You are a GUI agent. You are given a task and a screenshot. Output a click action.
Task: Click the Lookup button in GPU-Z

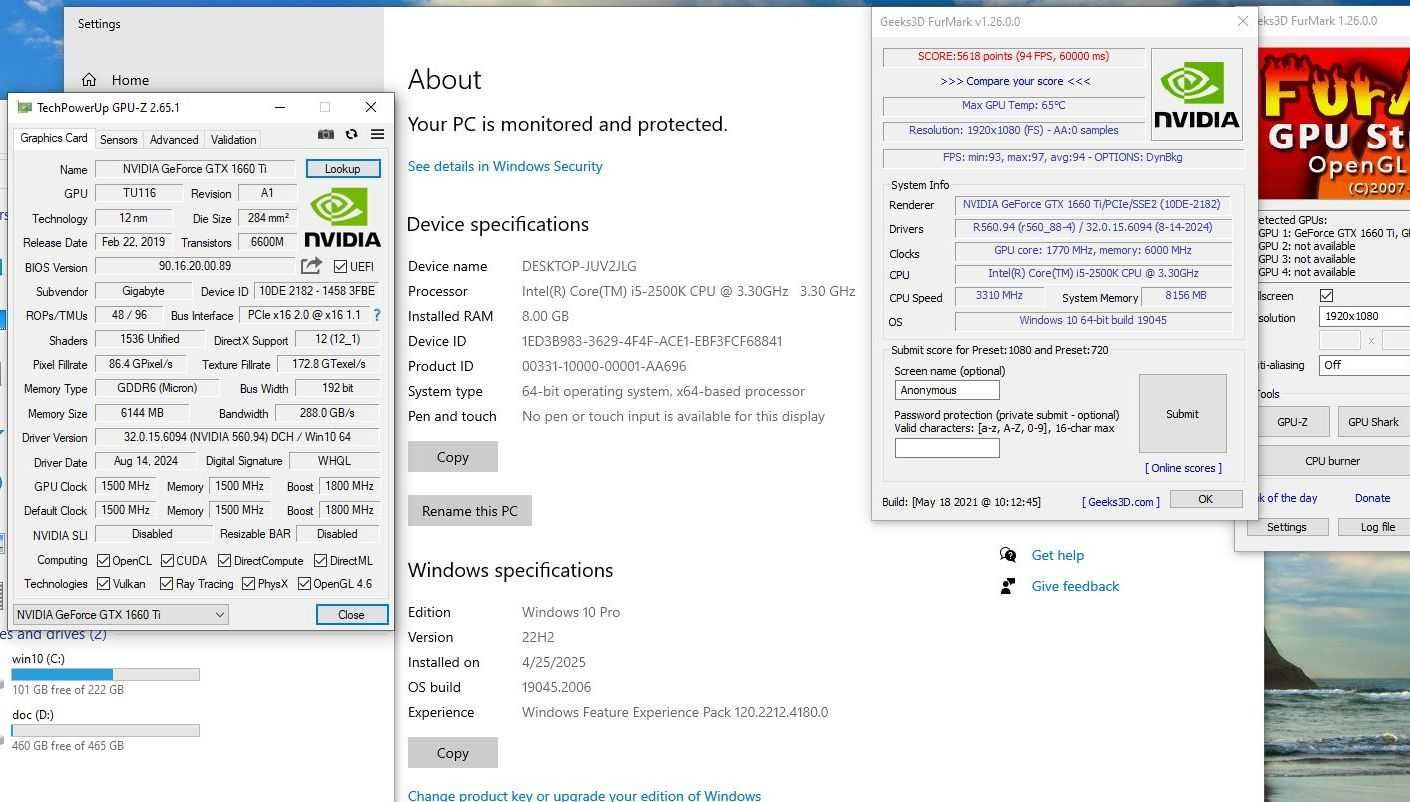[x=342, y=169]
